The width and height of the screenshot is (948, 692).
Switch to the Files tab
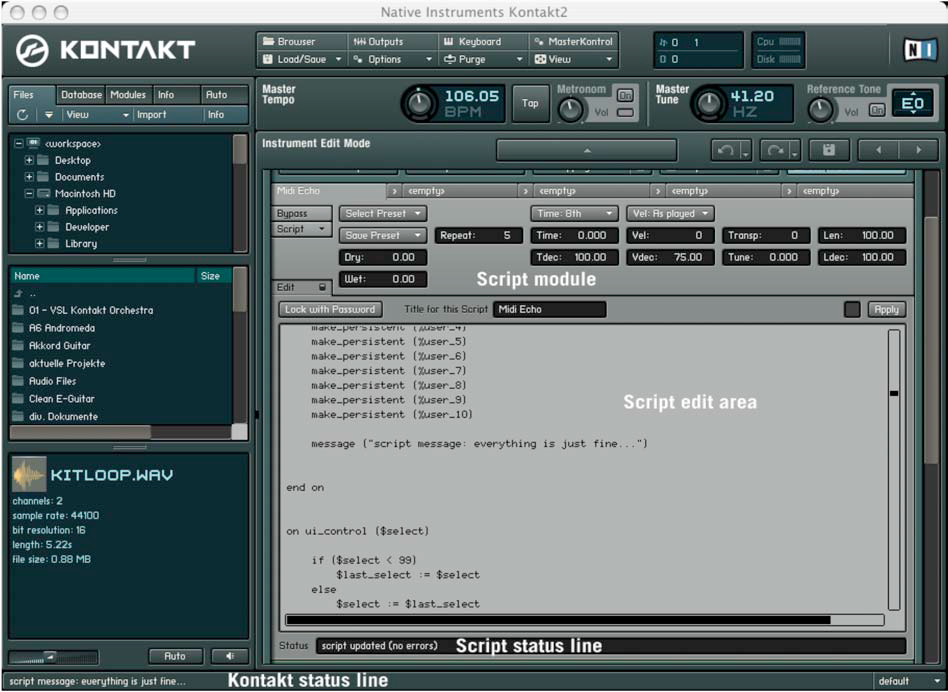(x=33, y=95)
